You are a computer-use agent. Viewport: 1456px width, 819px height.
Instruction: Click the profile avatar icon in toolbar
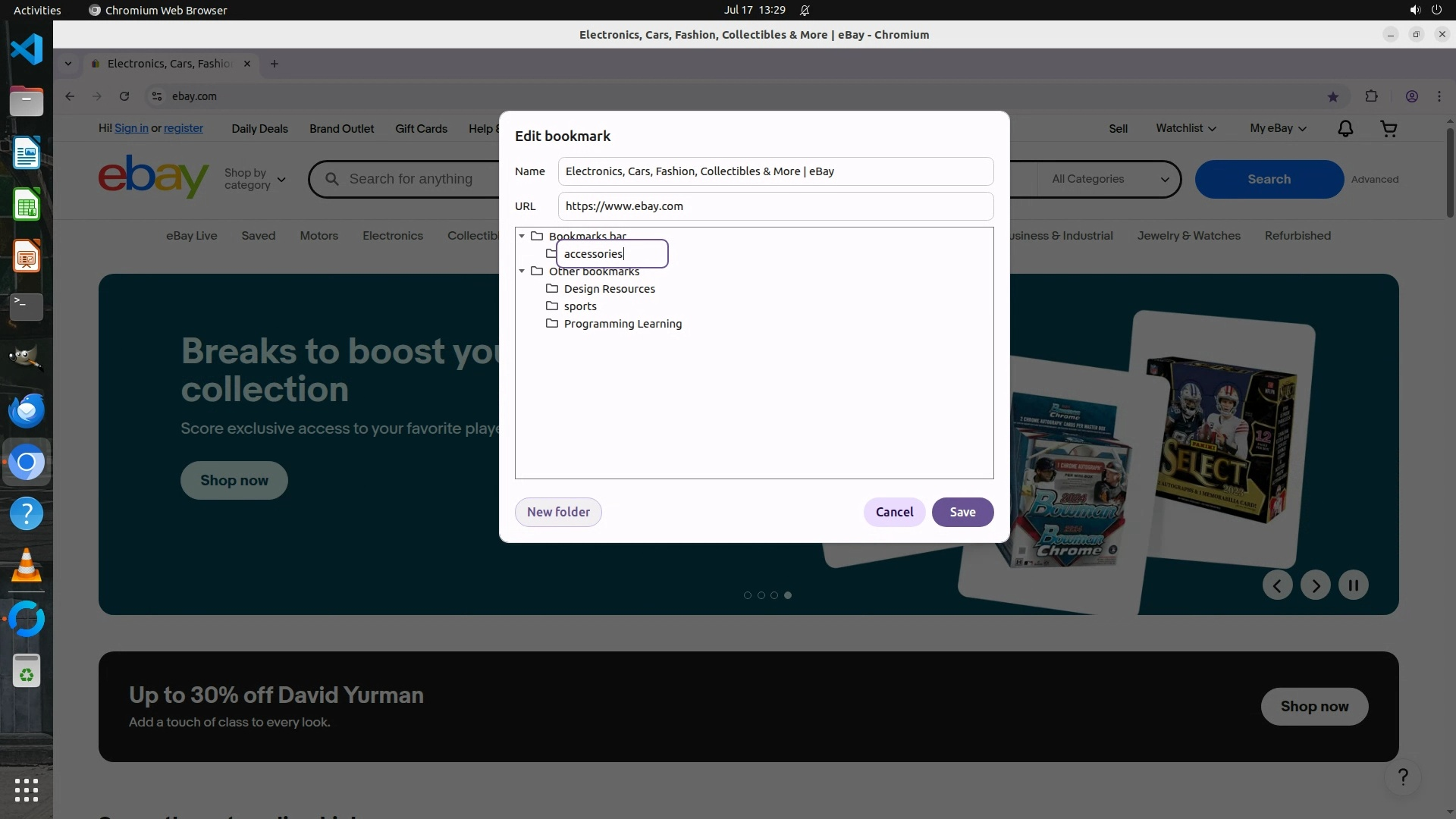click(x=1411, y=96)
